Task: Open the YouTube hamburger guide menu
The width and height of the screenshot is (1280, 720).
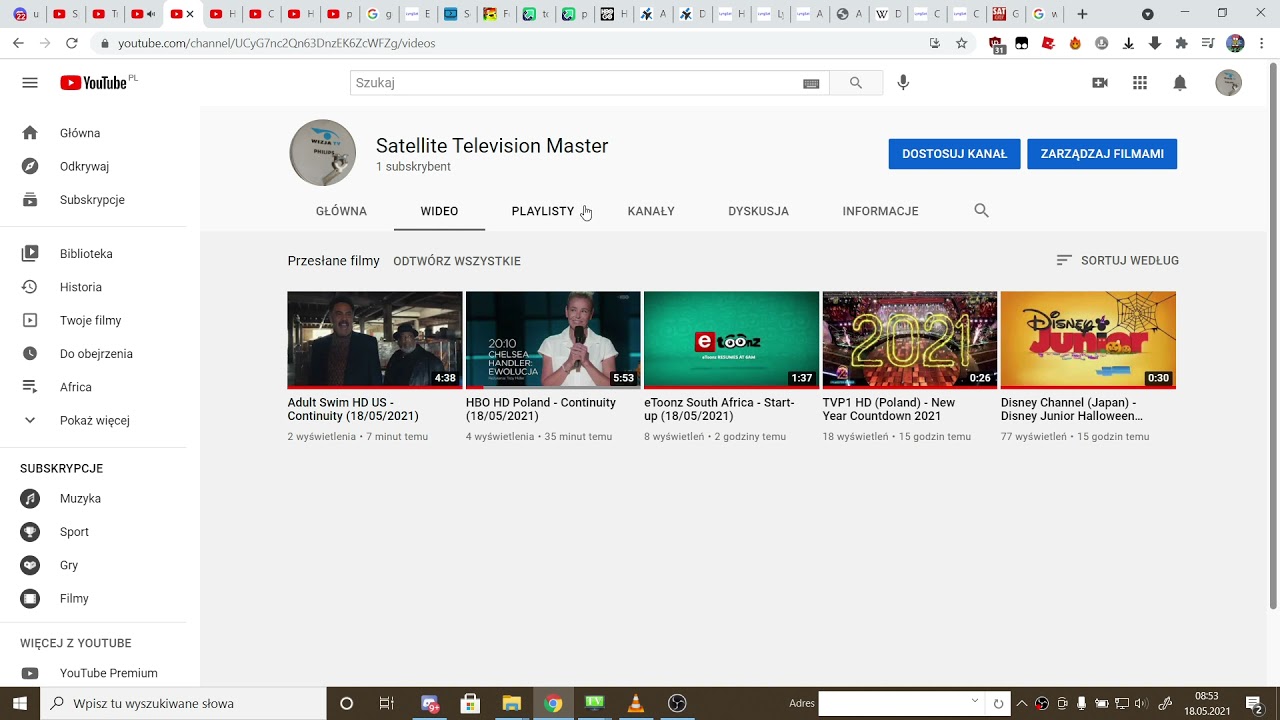Action: click(30, 83)
